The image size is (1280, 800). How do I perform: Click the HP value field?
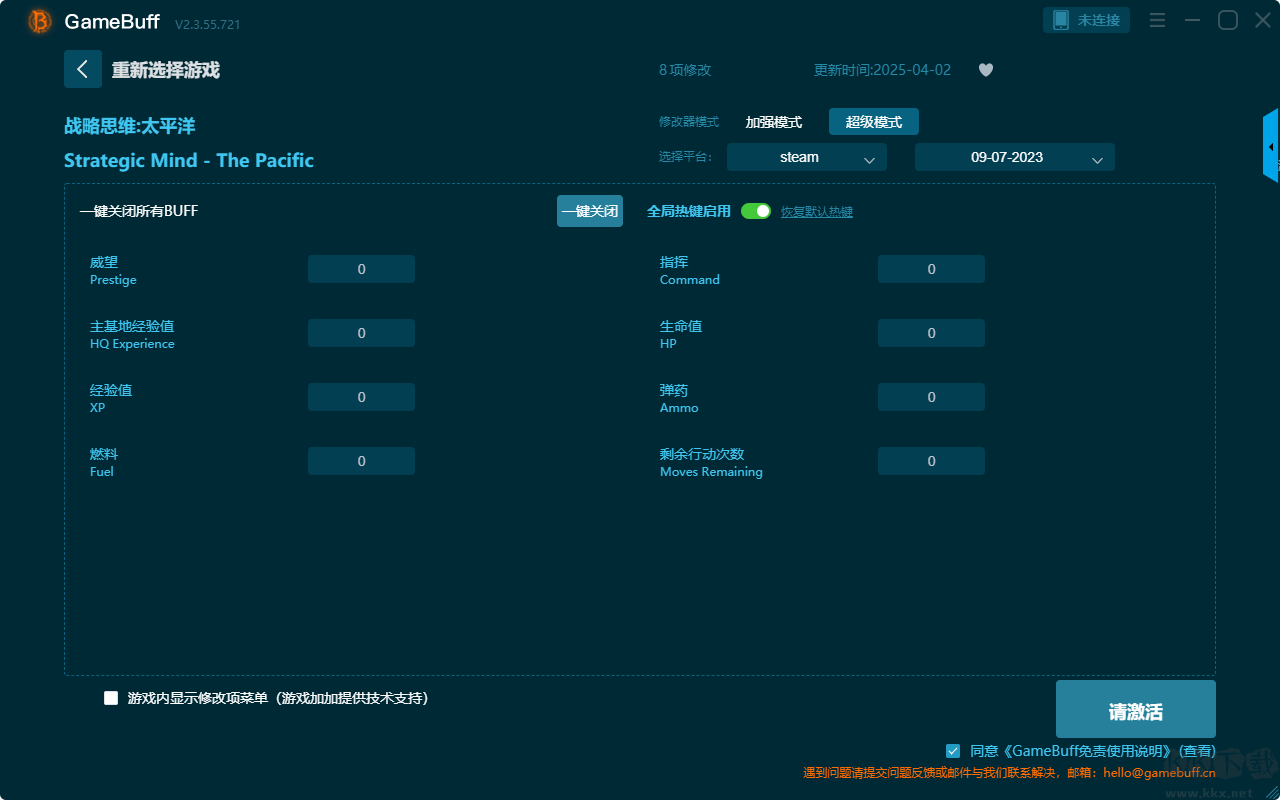point(931,333)
